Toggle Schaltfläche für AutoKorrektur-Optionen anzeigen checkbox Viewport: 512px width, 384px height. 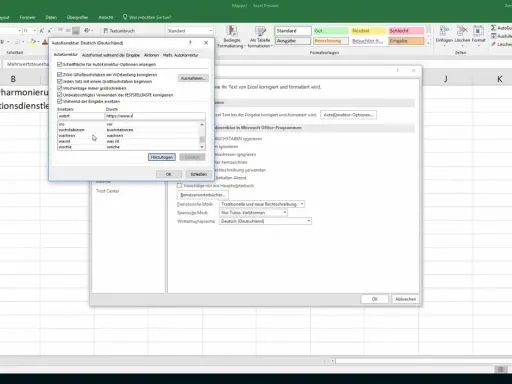point(60,64)
